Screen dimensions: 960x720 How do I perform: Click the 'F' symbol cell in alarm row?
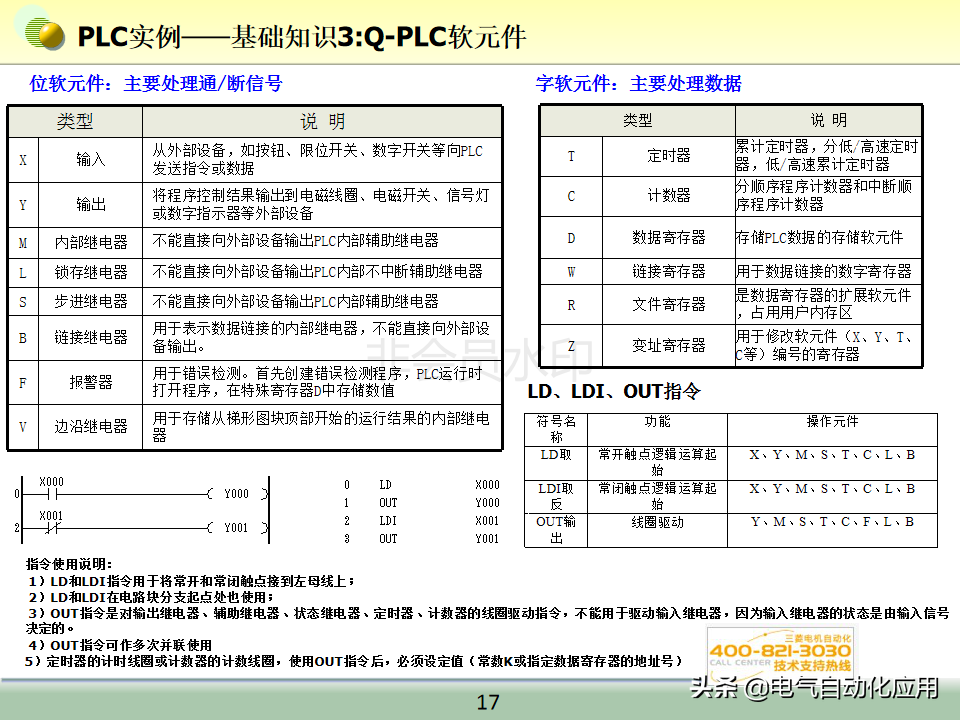click(23, 383)
